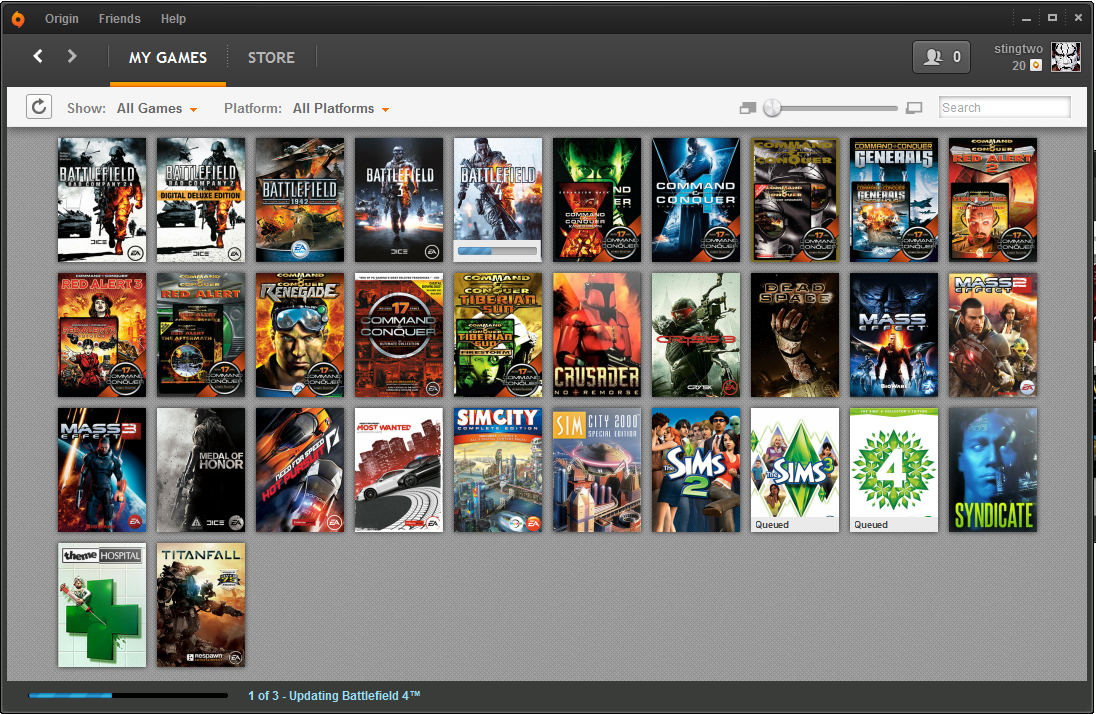Open the Friends menu
1096x714 pixels.
click(x=119, y=18)
